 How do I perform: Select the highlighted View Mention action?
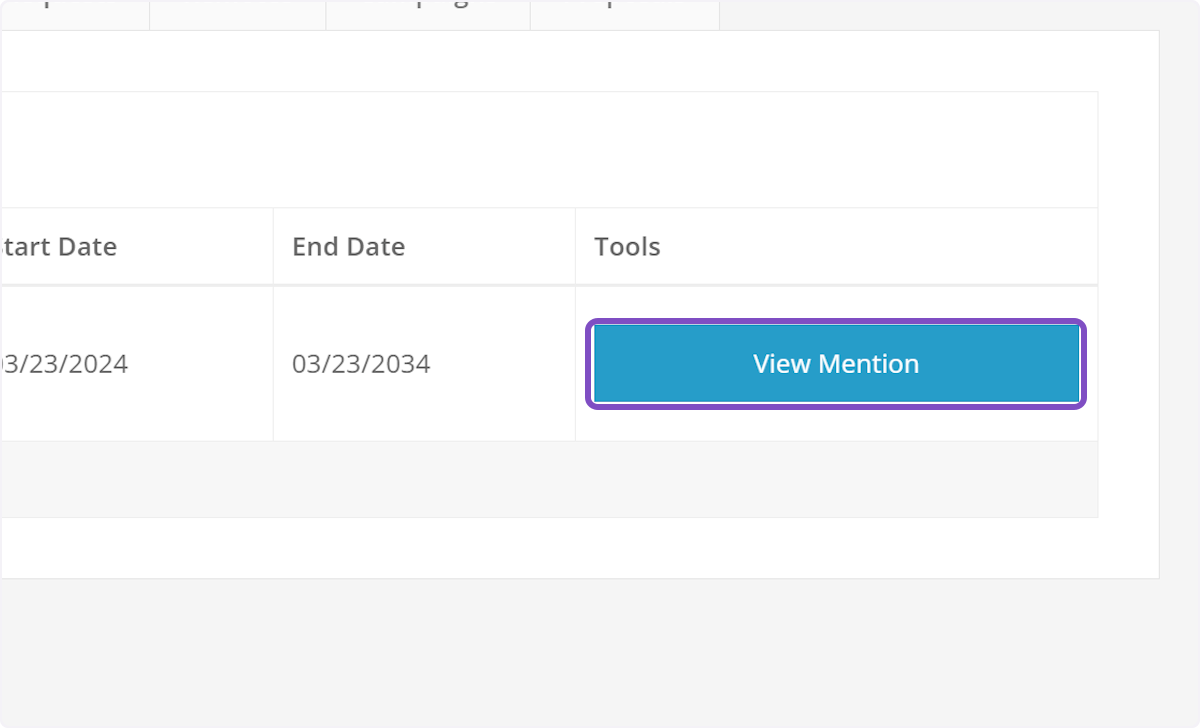click(x=836, y=363)
